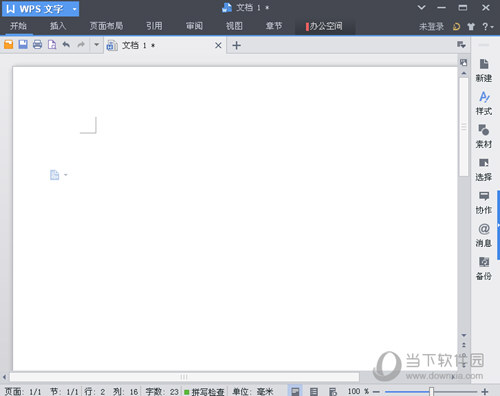Open the 选择 selection sidebar panel

point(484,170)
